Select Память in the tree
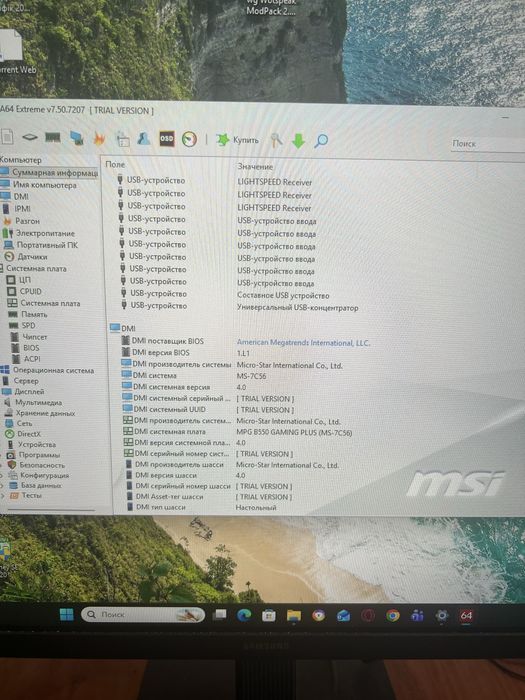 (34, 314)
